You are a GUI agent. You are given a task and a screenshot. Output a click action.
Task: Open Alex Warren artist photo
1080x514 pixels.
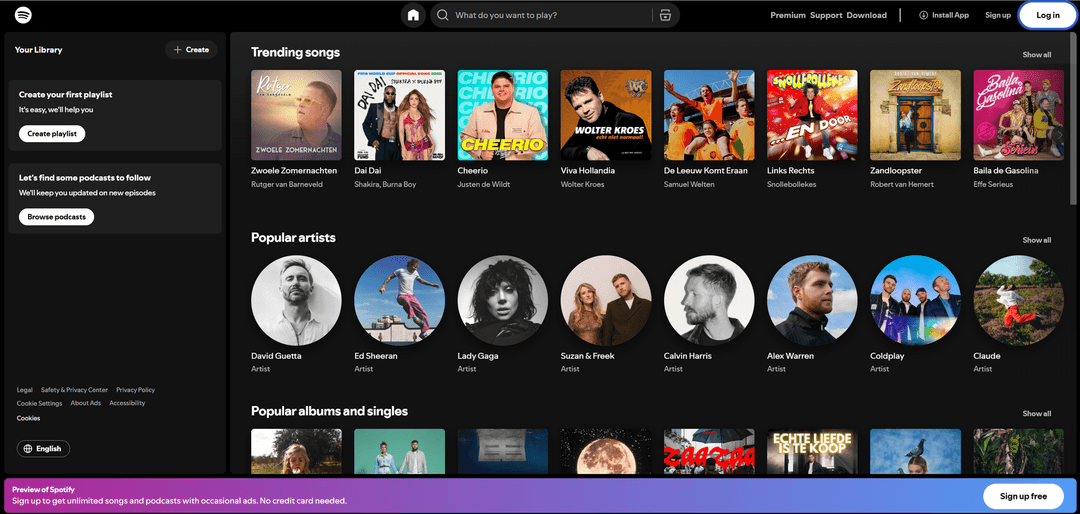pyautogui.click(x=812, y=300)
